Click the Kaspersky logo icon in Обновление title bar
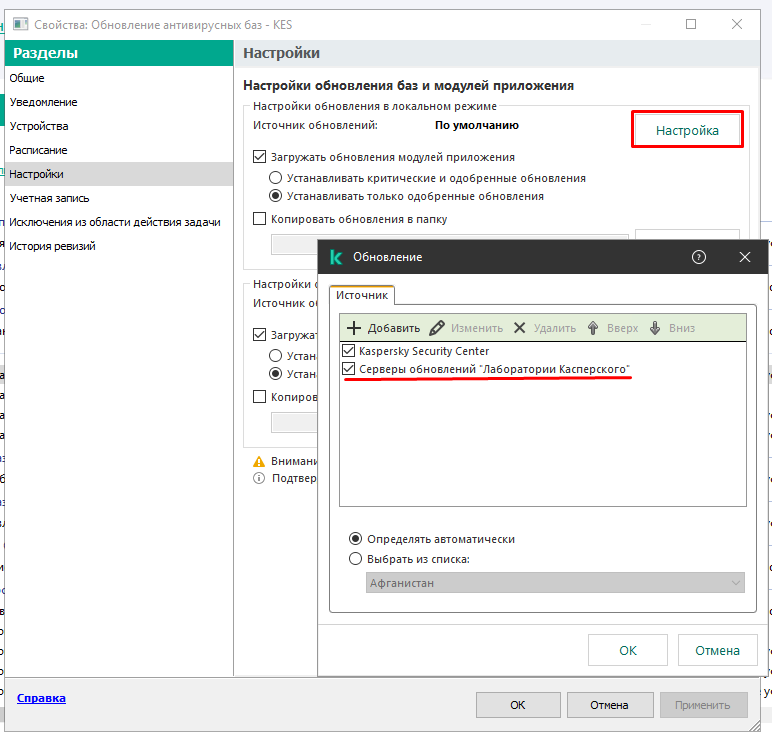 tap(336, 257)
